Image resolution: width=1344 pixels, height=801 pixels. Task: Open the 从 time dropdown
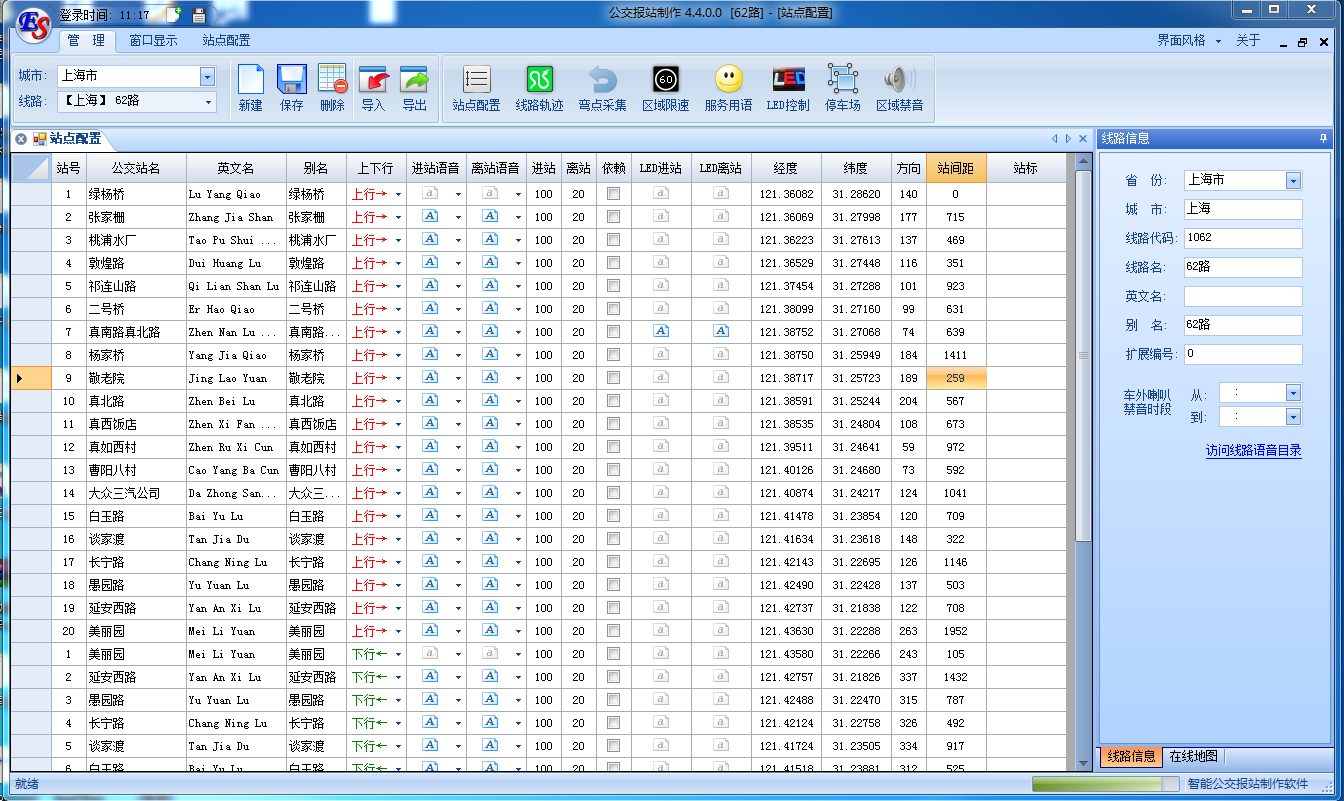[1293, 393]
